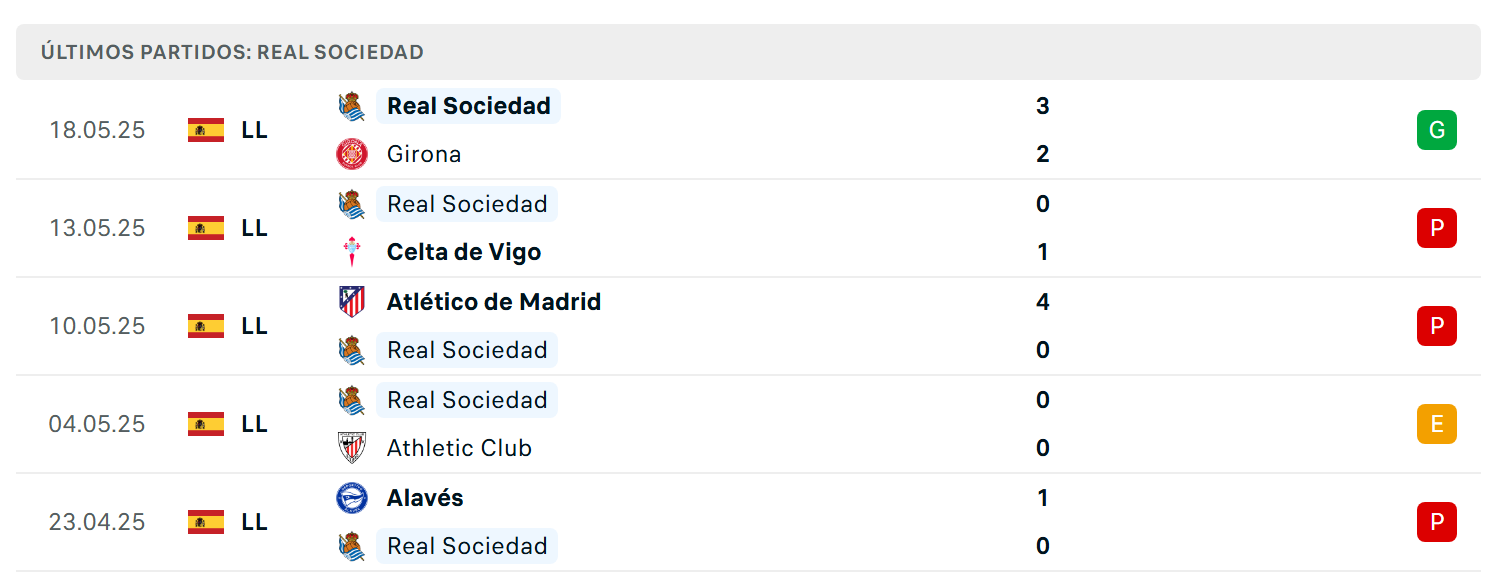Open Alavés team link
This screenshot has height=587, width=1497.
click(425, 498)
